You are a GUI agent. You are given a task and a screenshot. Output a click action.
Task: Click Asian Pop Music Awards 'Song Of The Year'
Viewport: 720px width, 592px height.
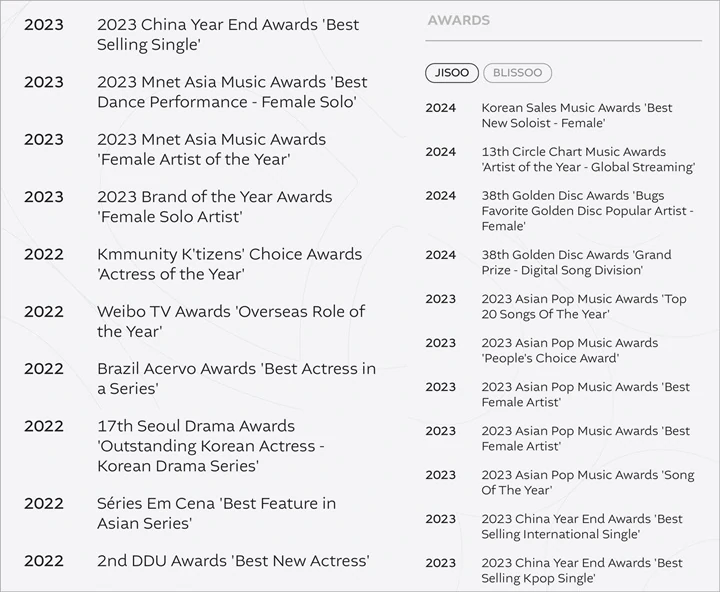point(588,482)
